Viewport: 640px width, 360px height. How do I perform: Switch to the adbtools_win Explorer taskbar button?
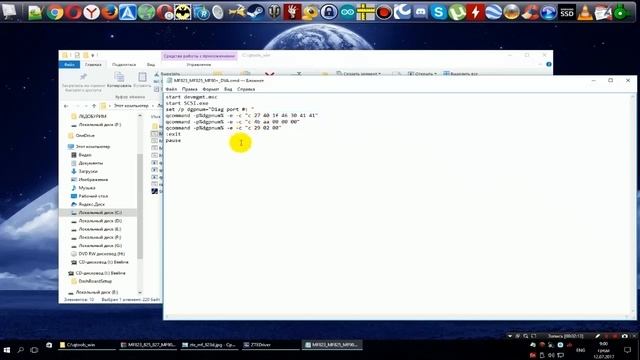pos(86,345)
